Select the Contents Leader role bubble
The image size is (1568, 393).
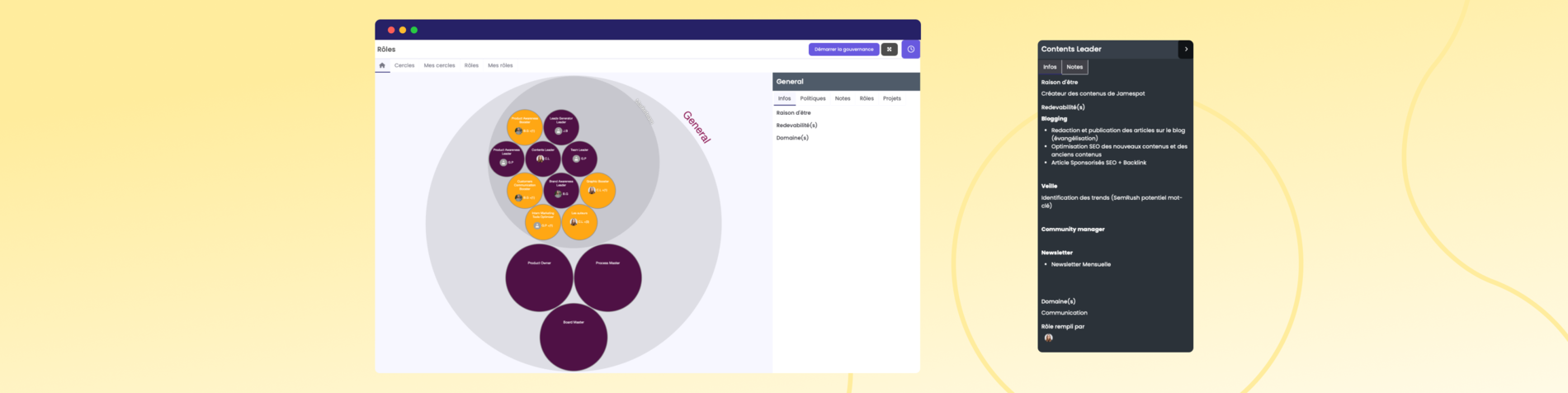[x=543, y=159]
